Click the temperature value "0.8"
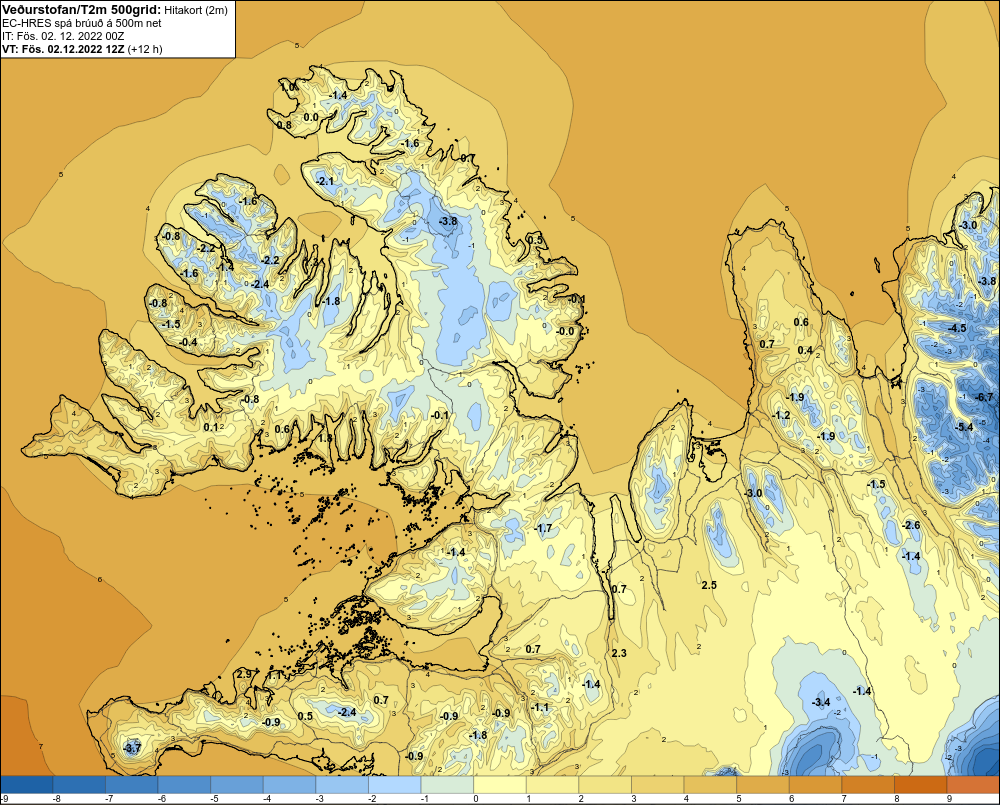Viewport: 1000px width, 805px height. [x=284, y=125]
